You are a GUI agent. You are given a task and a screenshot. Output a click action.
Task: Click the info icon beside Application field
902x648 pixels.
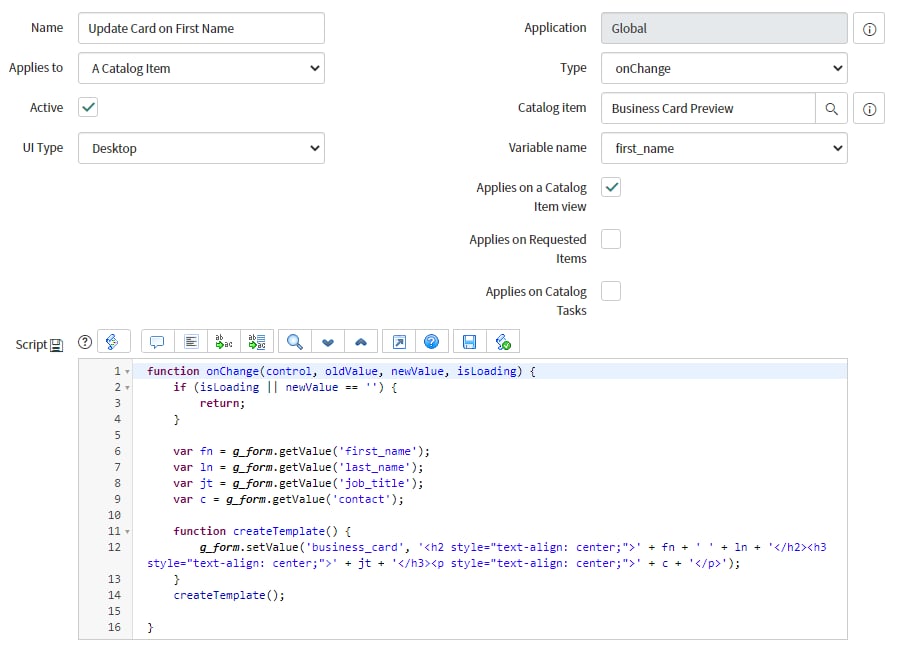868,29
